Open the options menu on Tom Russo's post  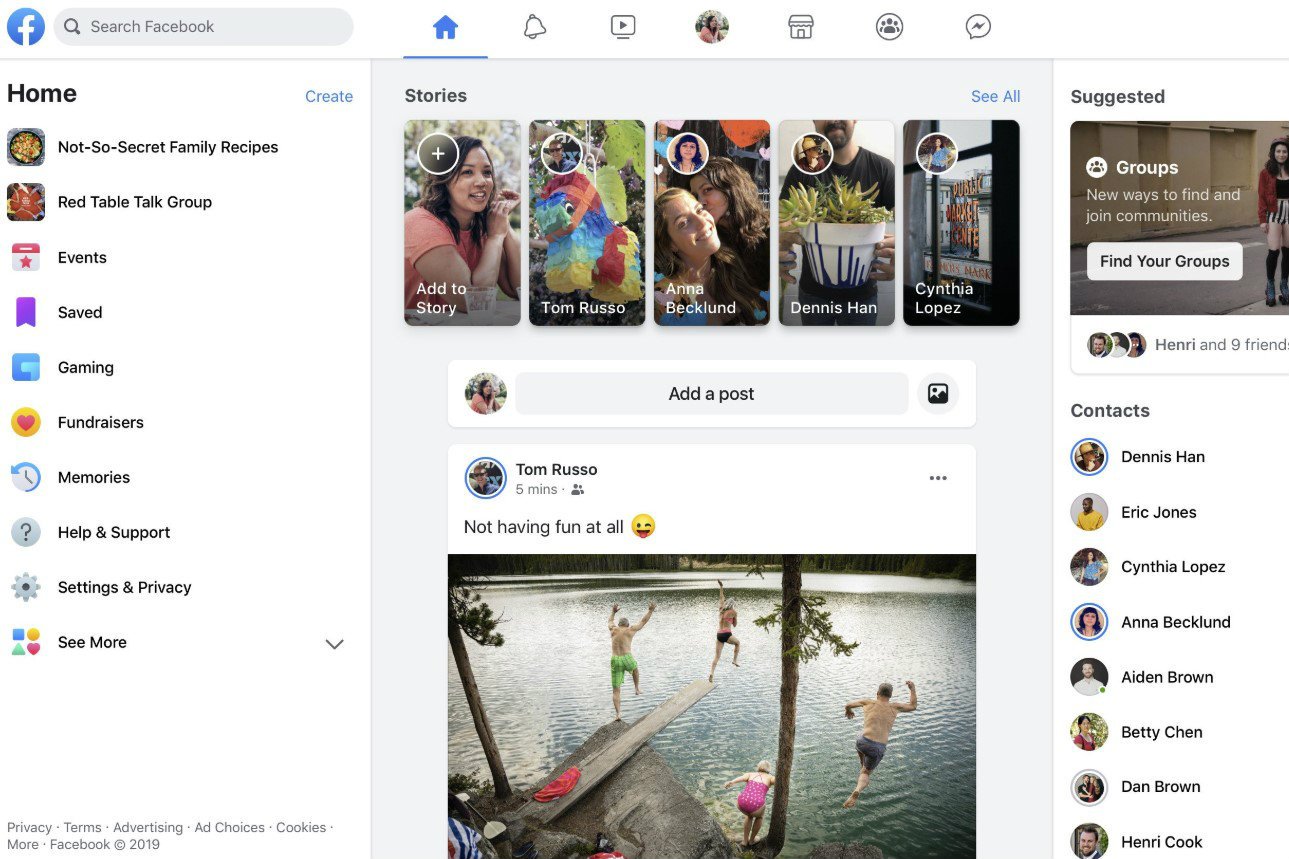pos(938,478)
